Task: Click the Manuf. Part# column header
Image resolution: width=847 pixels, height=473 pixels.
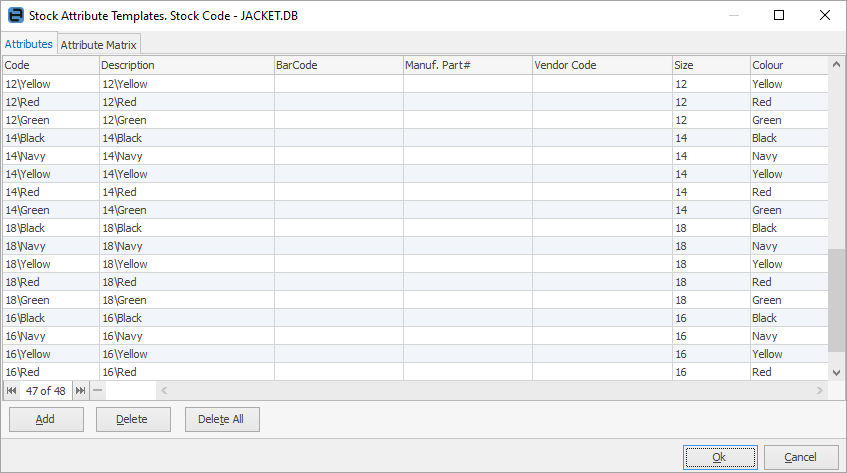Action: click(468, 65)
